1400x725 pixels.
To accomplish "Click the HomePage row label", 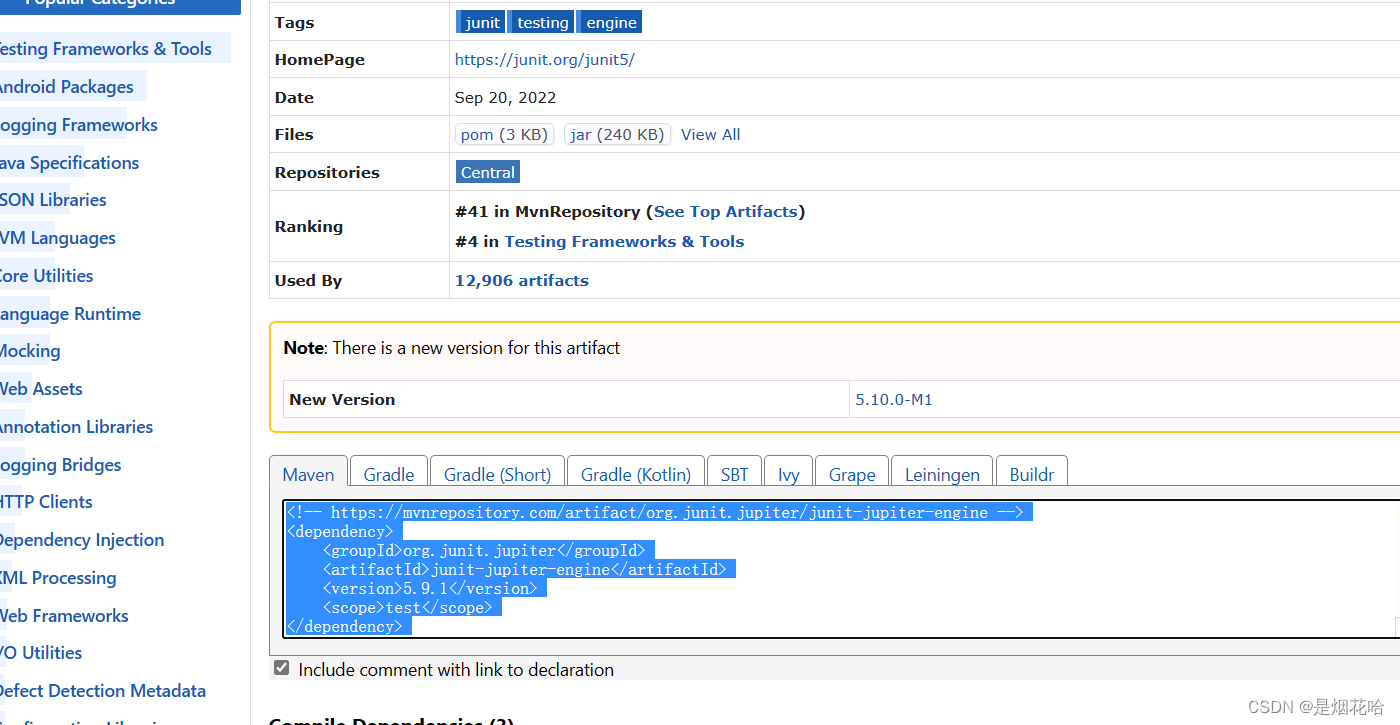I will click(x=319, y=59).
